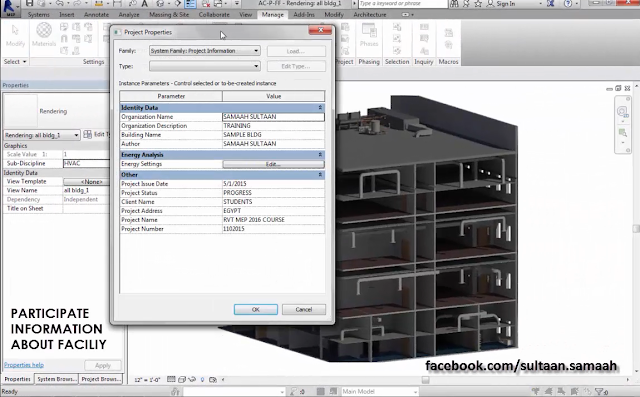640x397 pixels.
Task: Click the detail level icon in view control bar
Action: (x=171, y=379)
